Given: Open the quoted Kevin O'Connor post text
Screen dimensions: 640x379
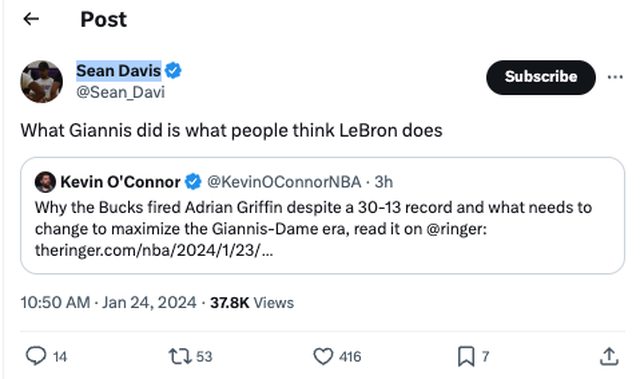Looking at the screenshot, I should click(313, 228).
